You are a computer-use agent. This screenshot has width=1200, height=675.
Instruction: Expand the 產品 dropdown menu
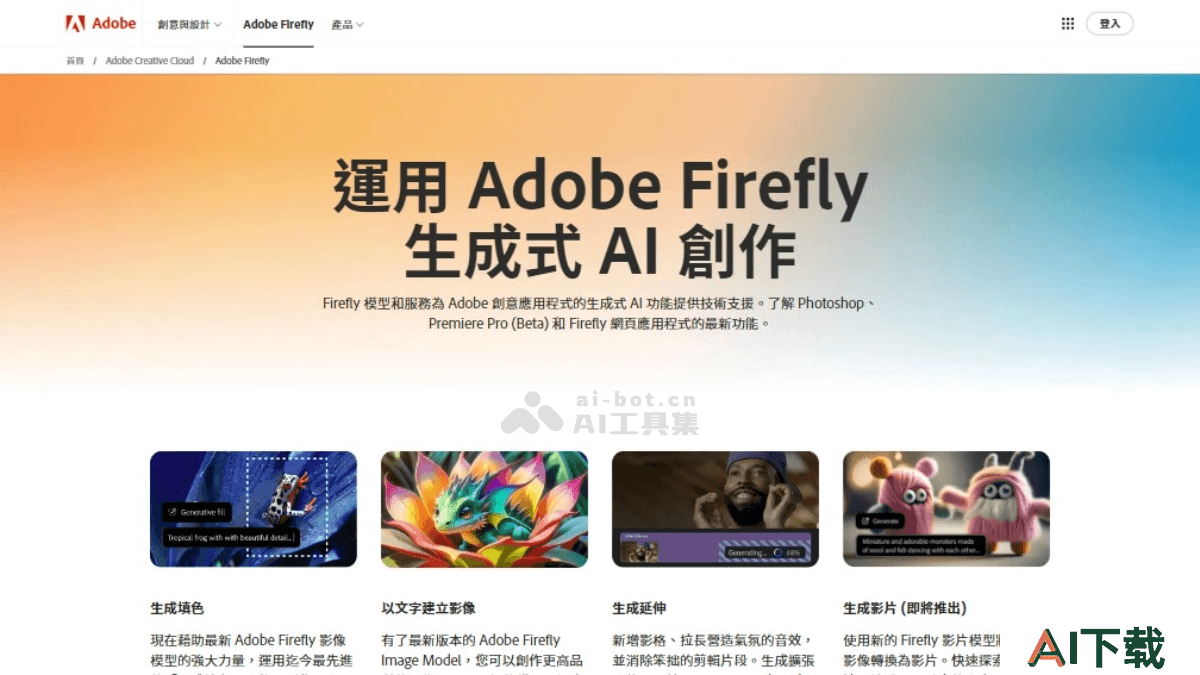pos(347,24)
